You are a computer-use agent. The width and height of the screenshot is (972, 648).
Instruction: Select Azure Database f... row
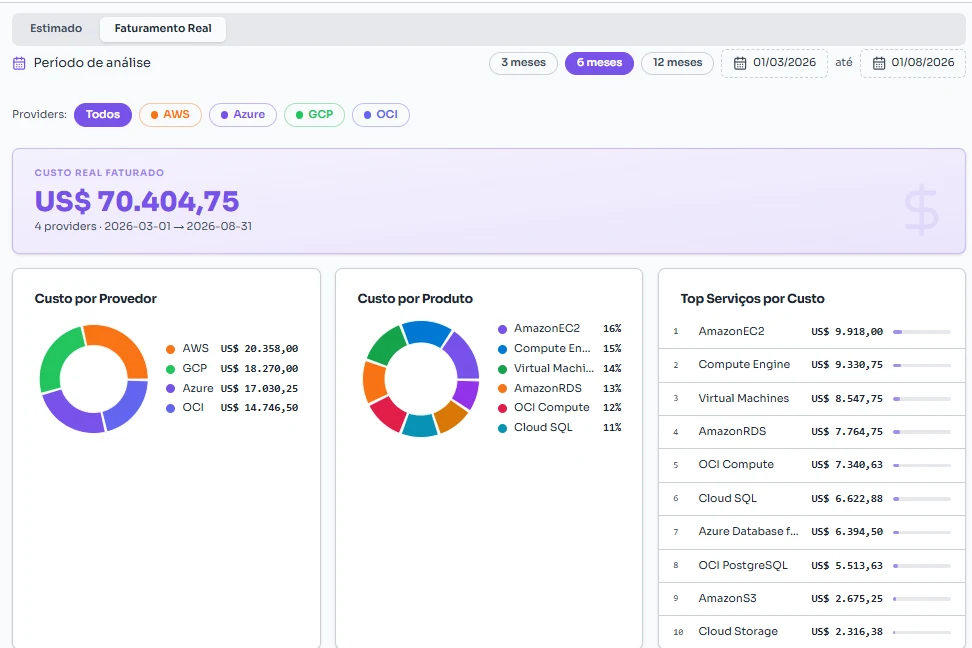(x=811, y=531)
